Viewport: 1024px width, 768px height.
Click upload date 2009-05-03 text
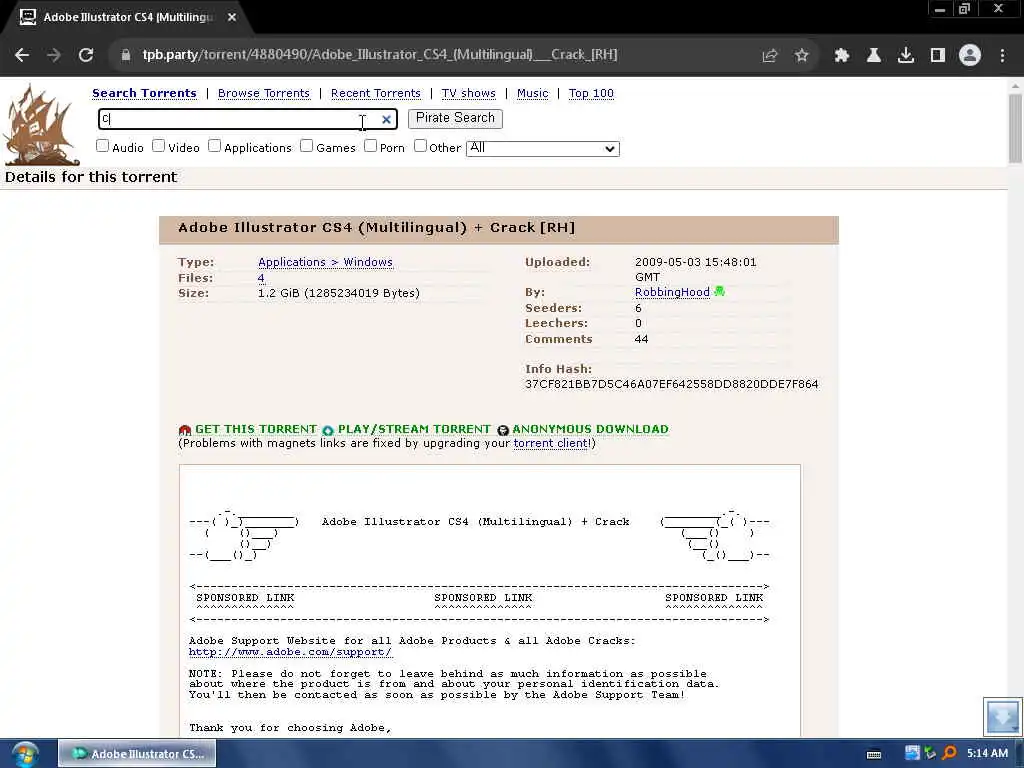click(696, 269)
